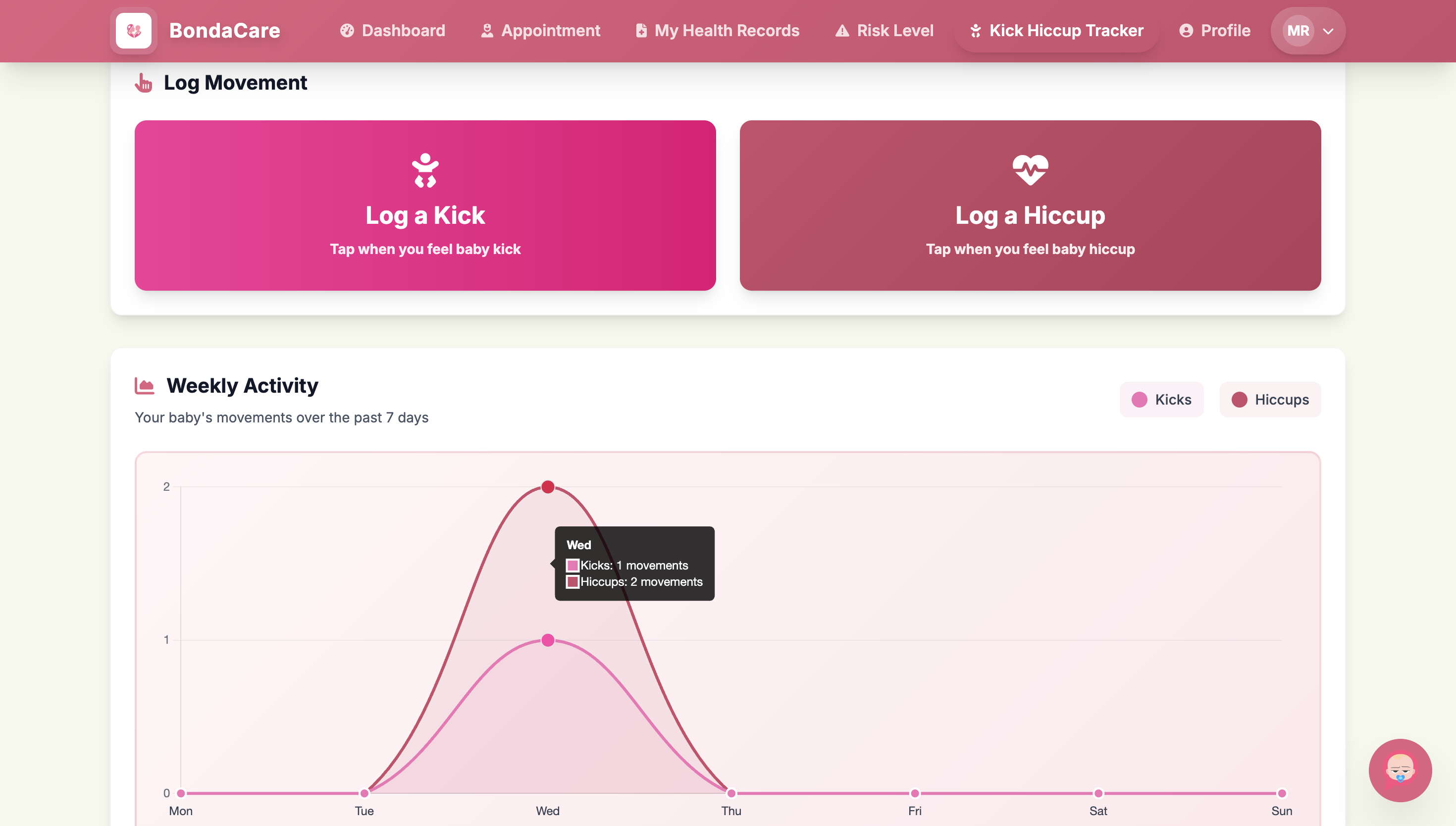The image size is (1456, 826).
Task: Click the Sunday data point on the chart
Action: pos(1281,793)
